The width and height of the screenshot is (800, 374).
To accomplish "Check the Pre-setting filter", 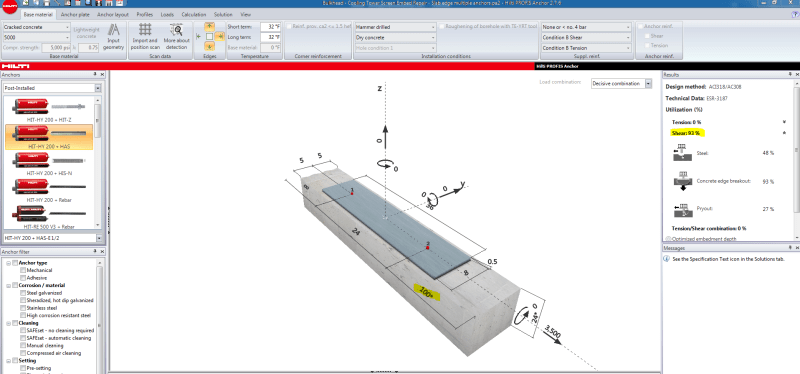I will (x=22, y=368).
